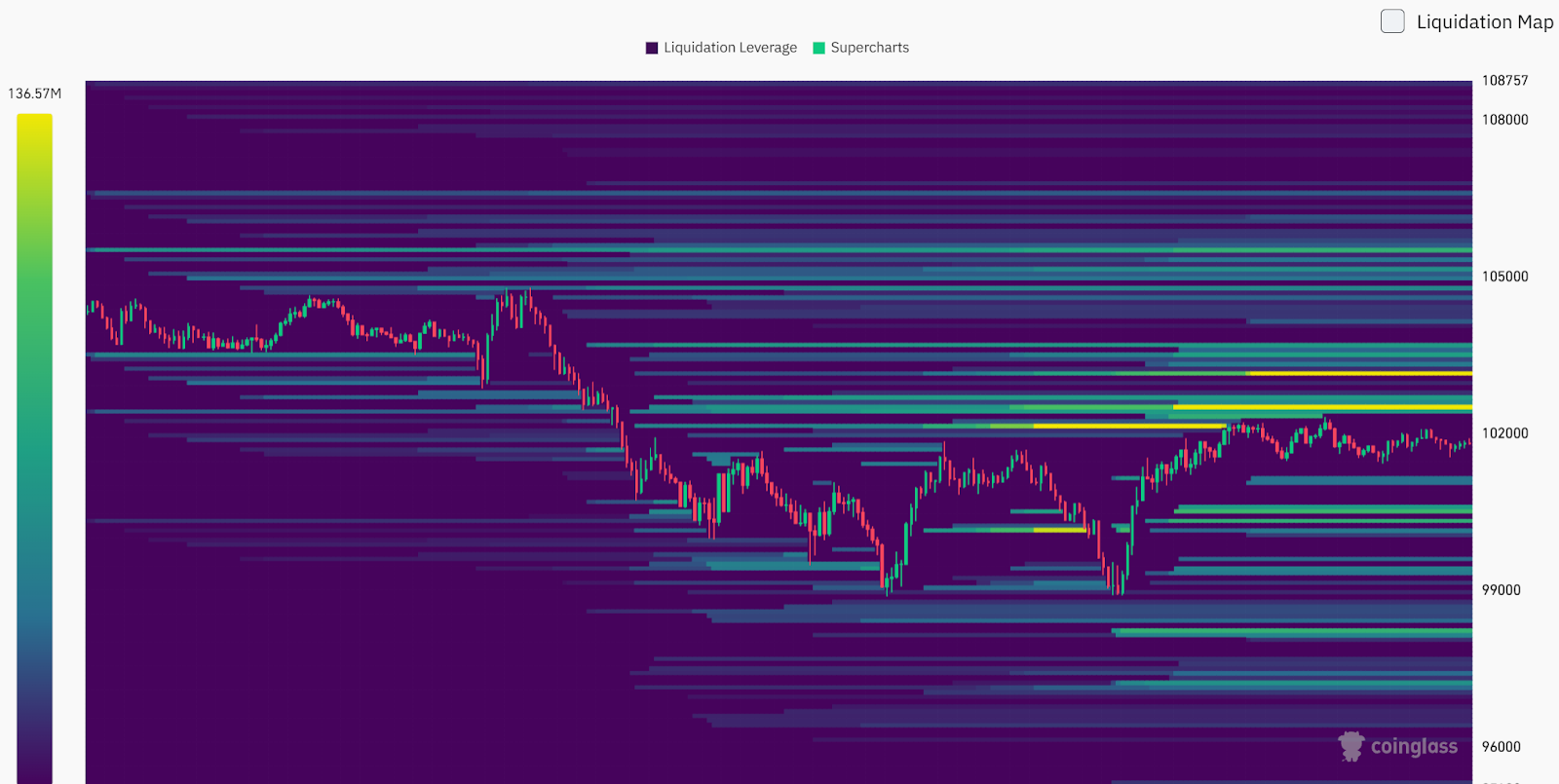Select the 99000 price axis label
The image size is (1559, 784).
[1501, 590]
